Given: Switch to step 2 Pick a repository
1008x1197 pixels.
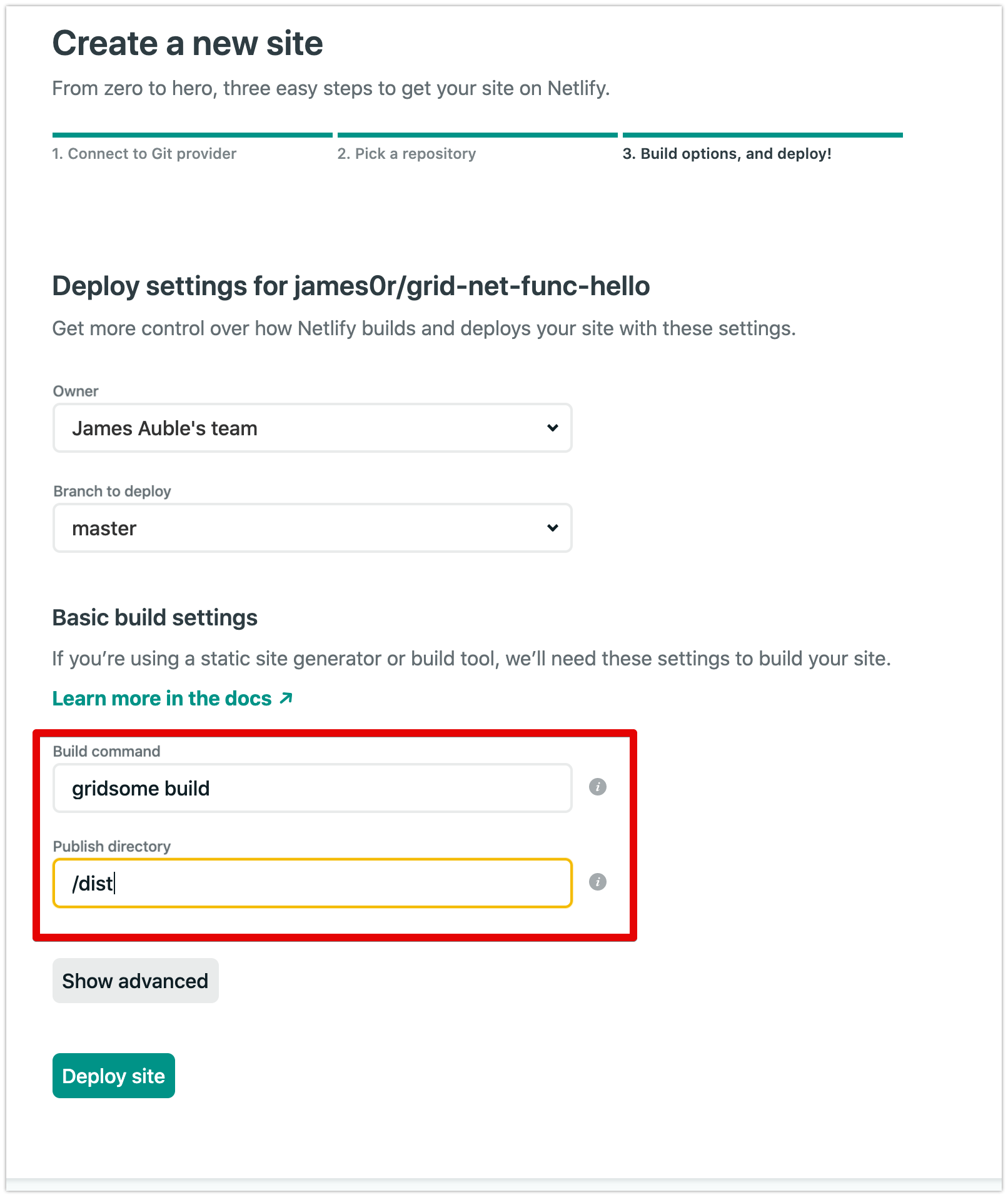Looking at the screenshot, I should coord(406,153).
